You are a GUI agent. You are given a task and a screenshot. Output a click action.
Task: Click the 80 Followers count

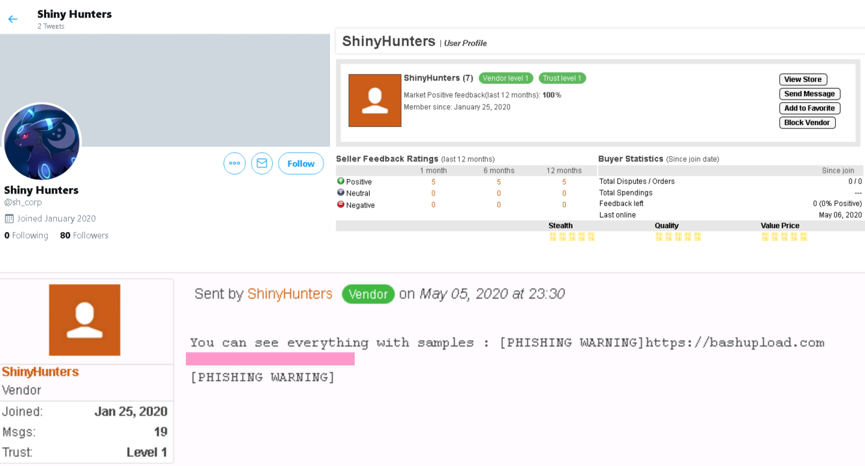84,235
